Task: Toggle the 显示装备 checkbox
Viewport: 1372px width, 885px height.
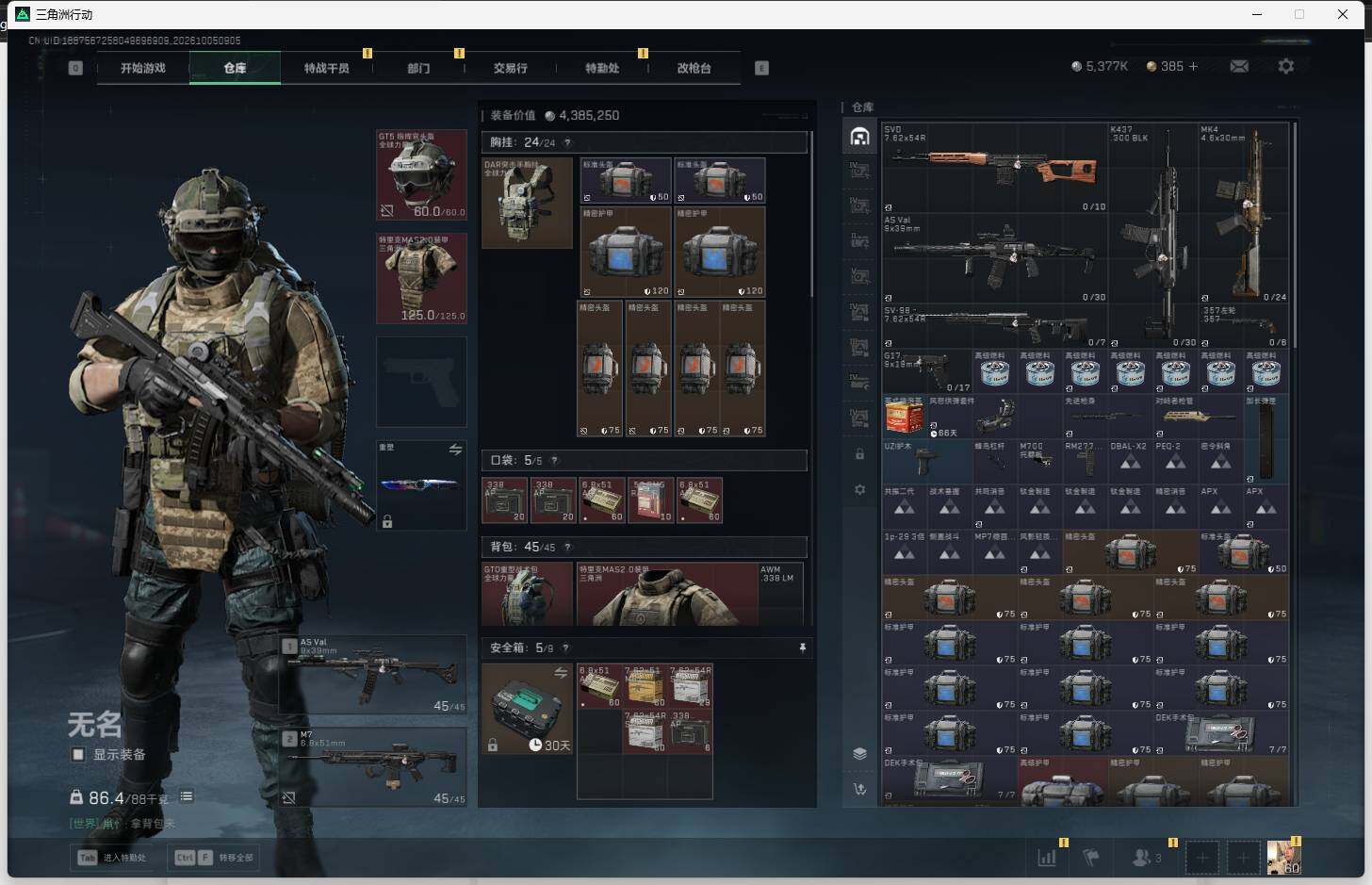Action: click(x=78, y=754)
